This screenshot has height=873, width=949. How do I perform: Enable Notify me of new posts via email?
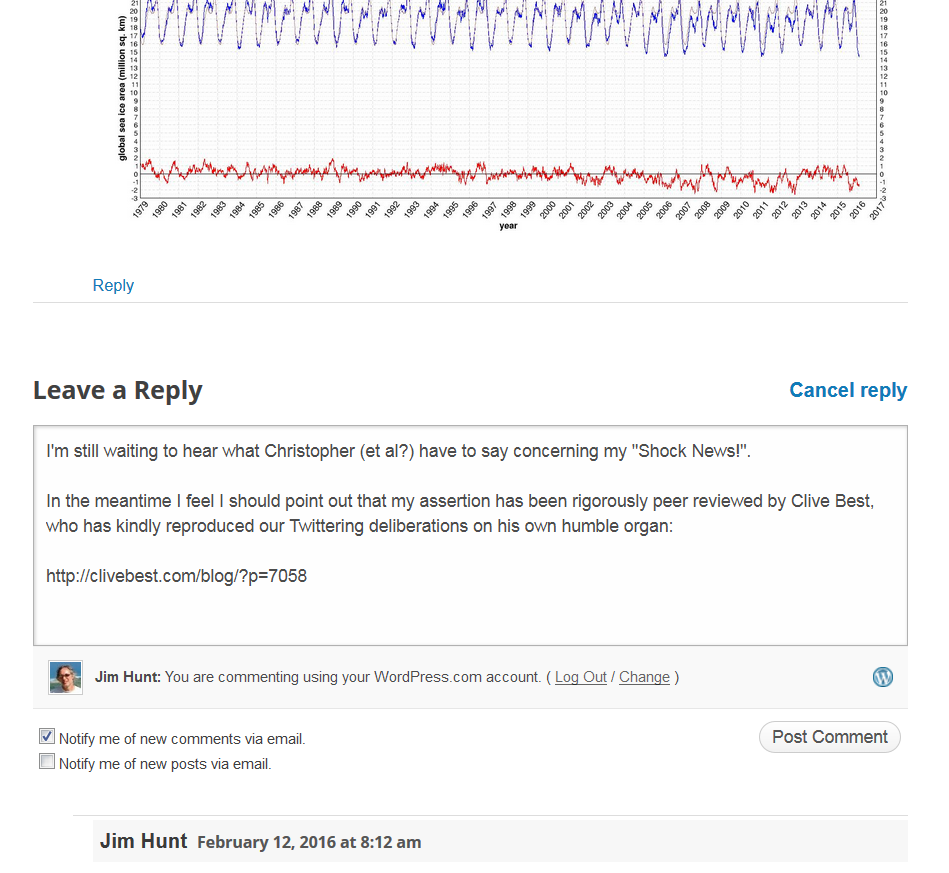47,761
